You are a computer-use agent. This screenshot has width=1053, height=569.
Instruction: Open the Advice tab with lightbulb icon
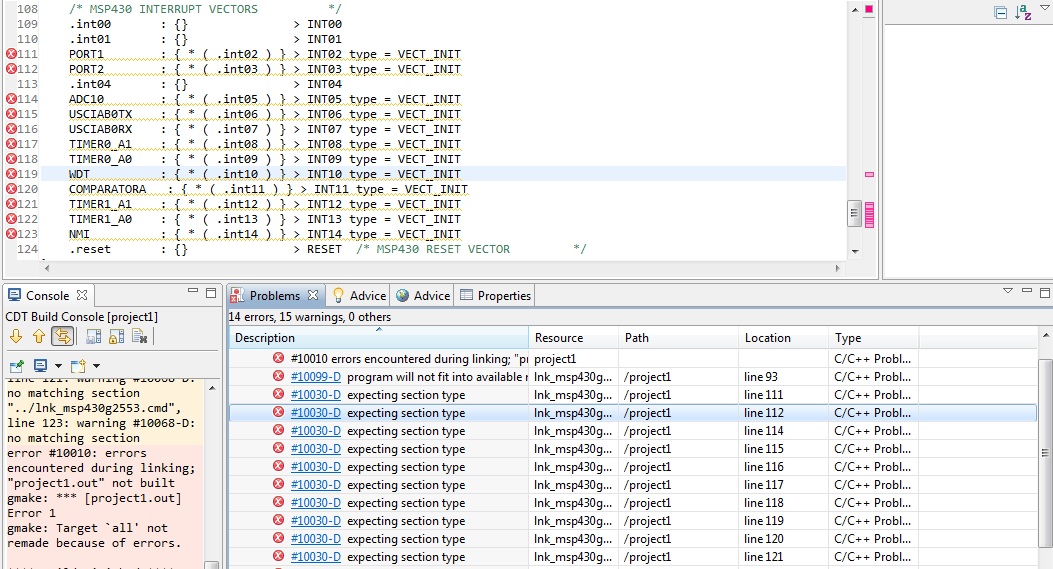(359, 296)
